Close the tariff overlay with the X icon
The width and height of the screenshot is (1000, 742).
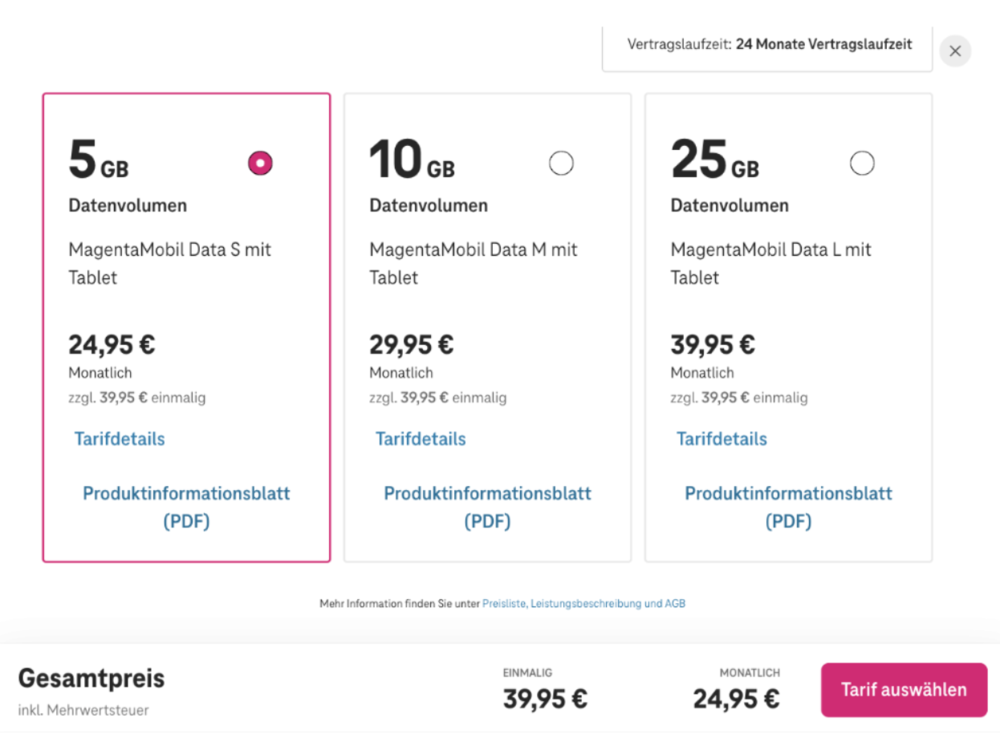click(x=955, y=51)
